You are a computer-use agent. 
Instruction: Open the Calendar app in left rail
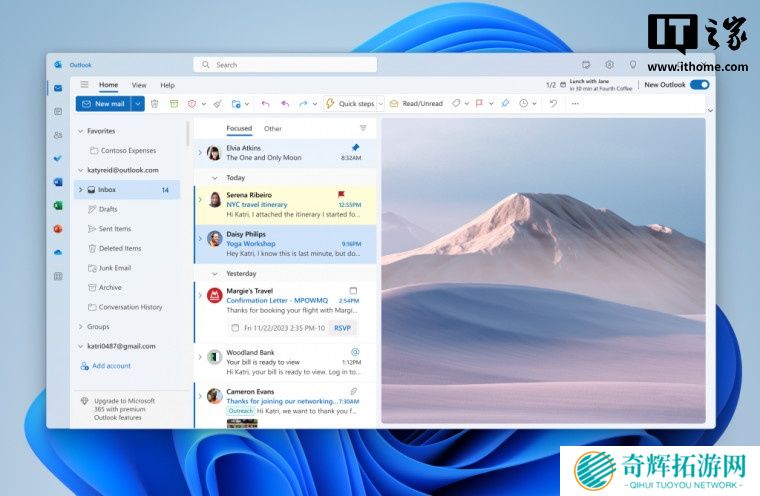pos(58,111)
